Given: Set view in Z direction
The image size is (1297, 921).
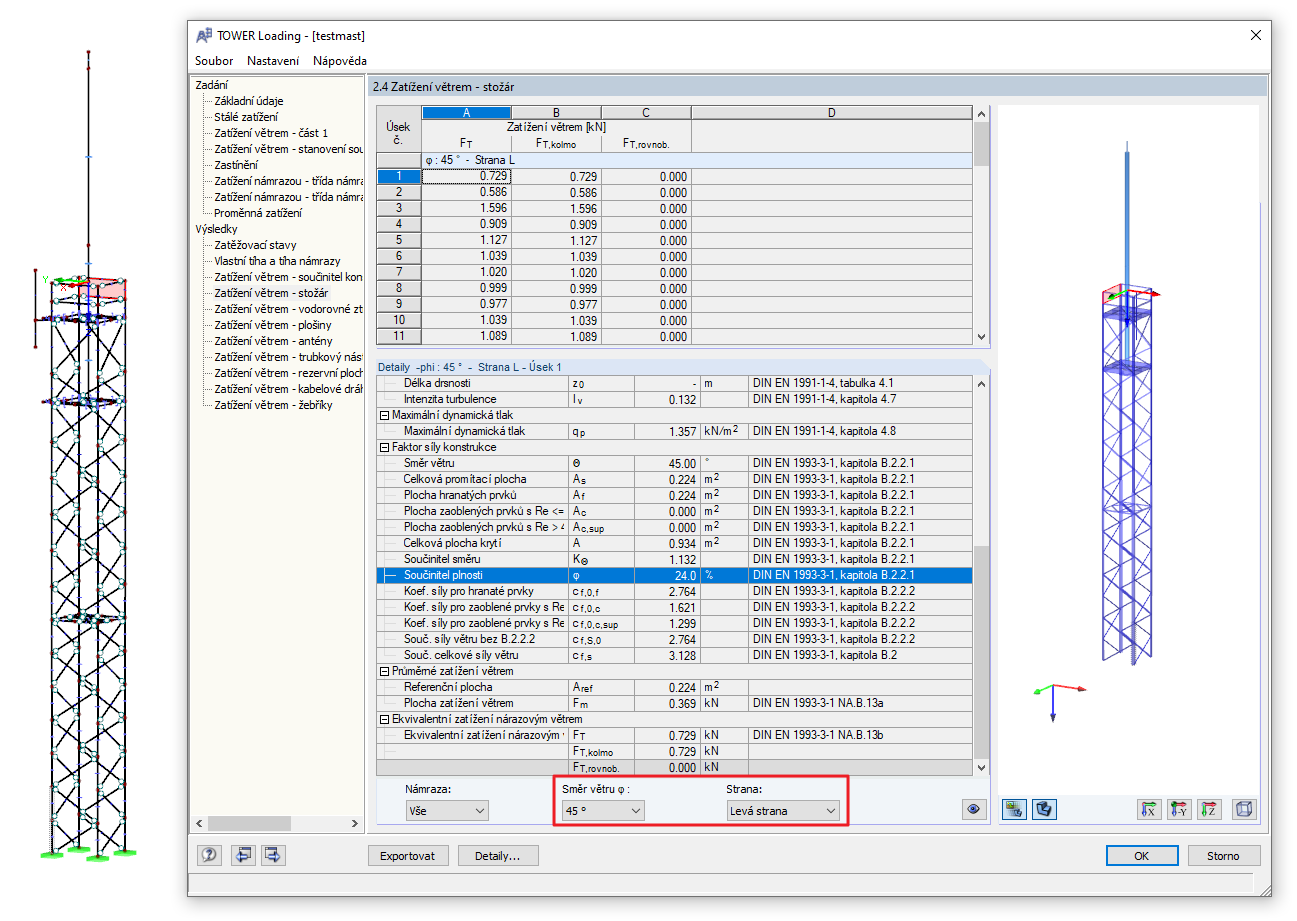Looking at the screenshot, I should click(x=1210, y=810).
